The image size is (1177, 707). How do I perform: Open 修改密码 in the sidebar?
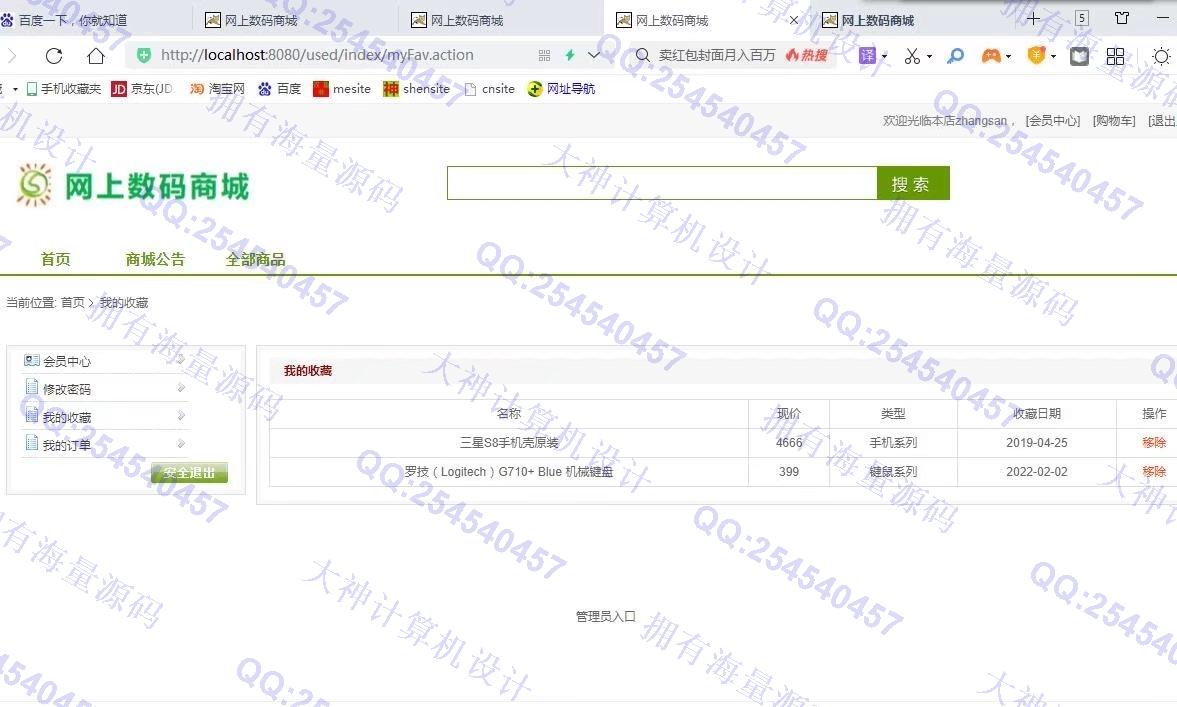click(67, 389)
